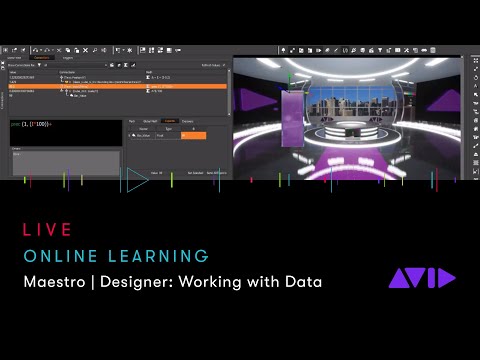
Task: Click the expand arrows icon in the viewport toolbar
Action: [x=292, y=50]
